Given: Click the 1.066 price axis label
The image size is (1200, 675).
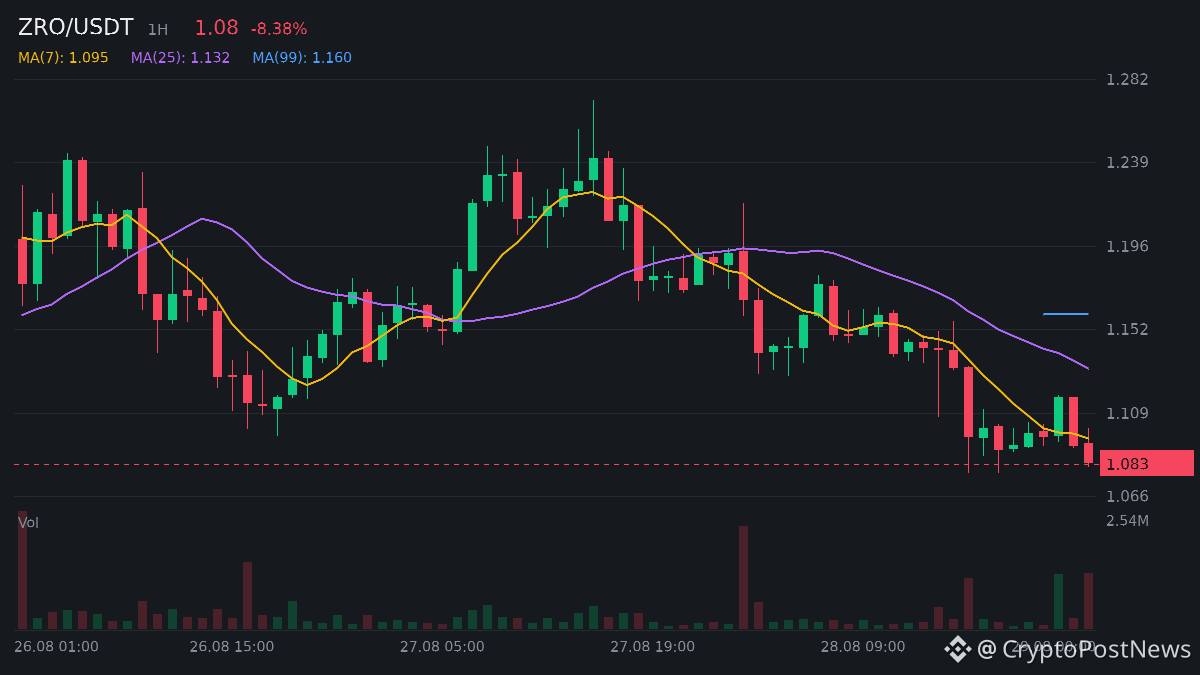Looking at the screenshot, I should [1127, 496].
